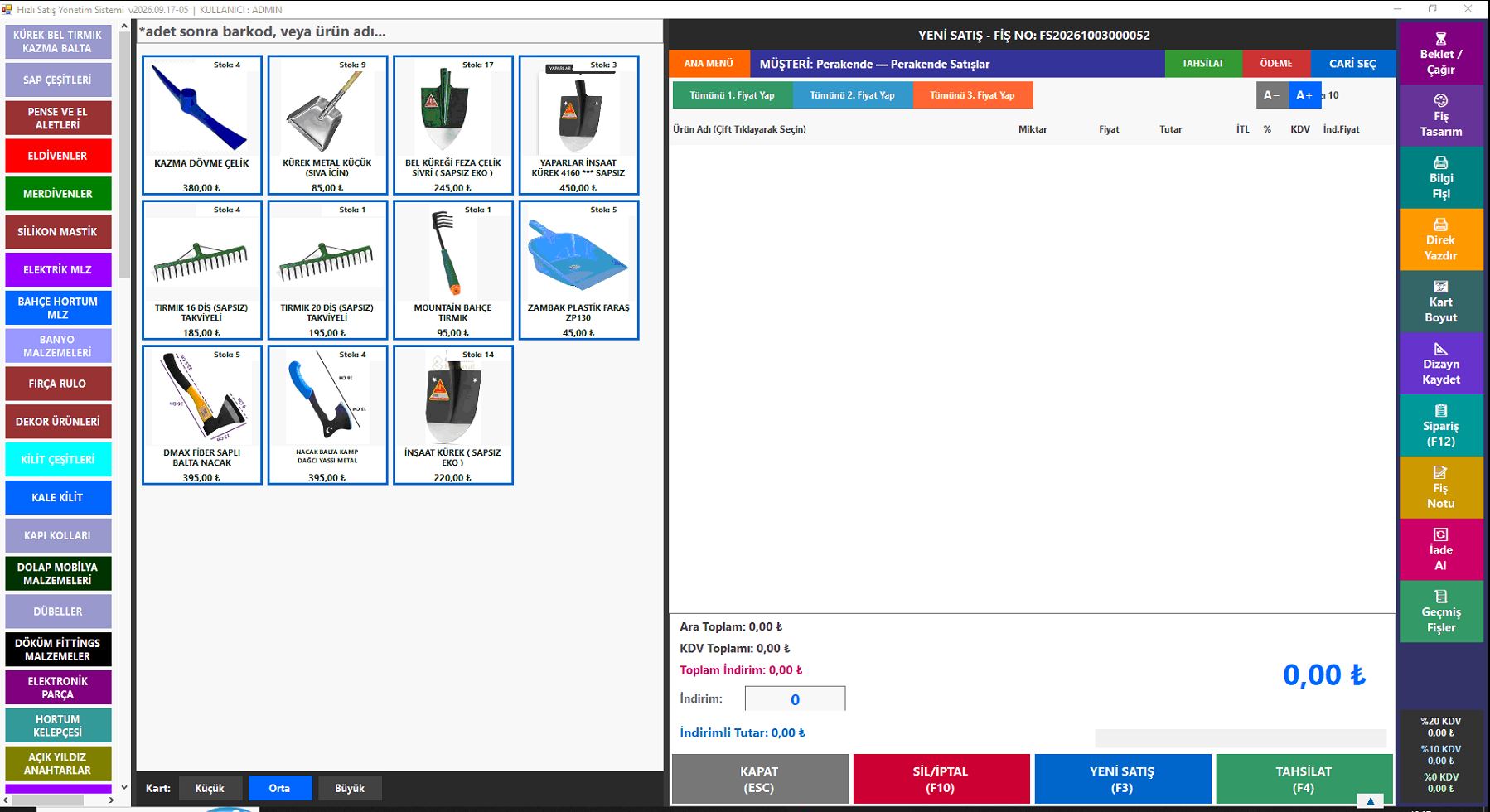The height and width of the screenshot is (812, 1490).
Task: Click SİL/İPTAL (F10) button
Action: [x=941, y=779]
